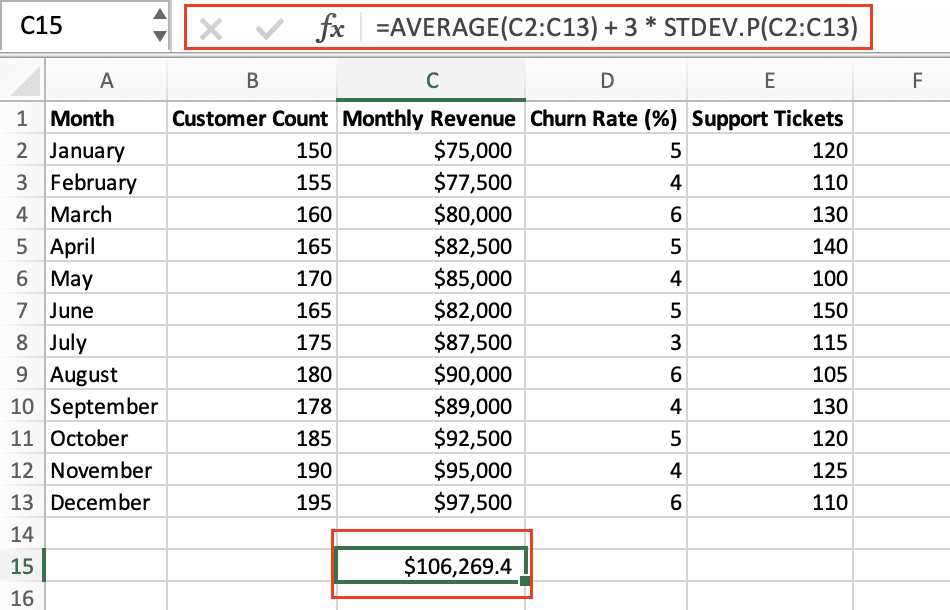Click the 'Month' header cell
The width and height of the screenshot is (950, 610).
(x=106, y=118)
